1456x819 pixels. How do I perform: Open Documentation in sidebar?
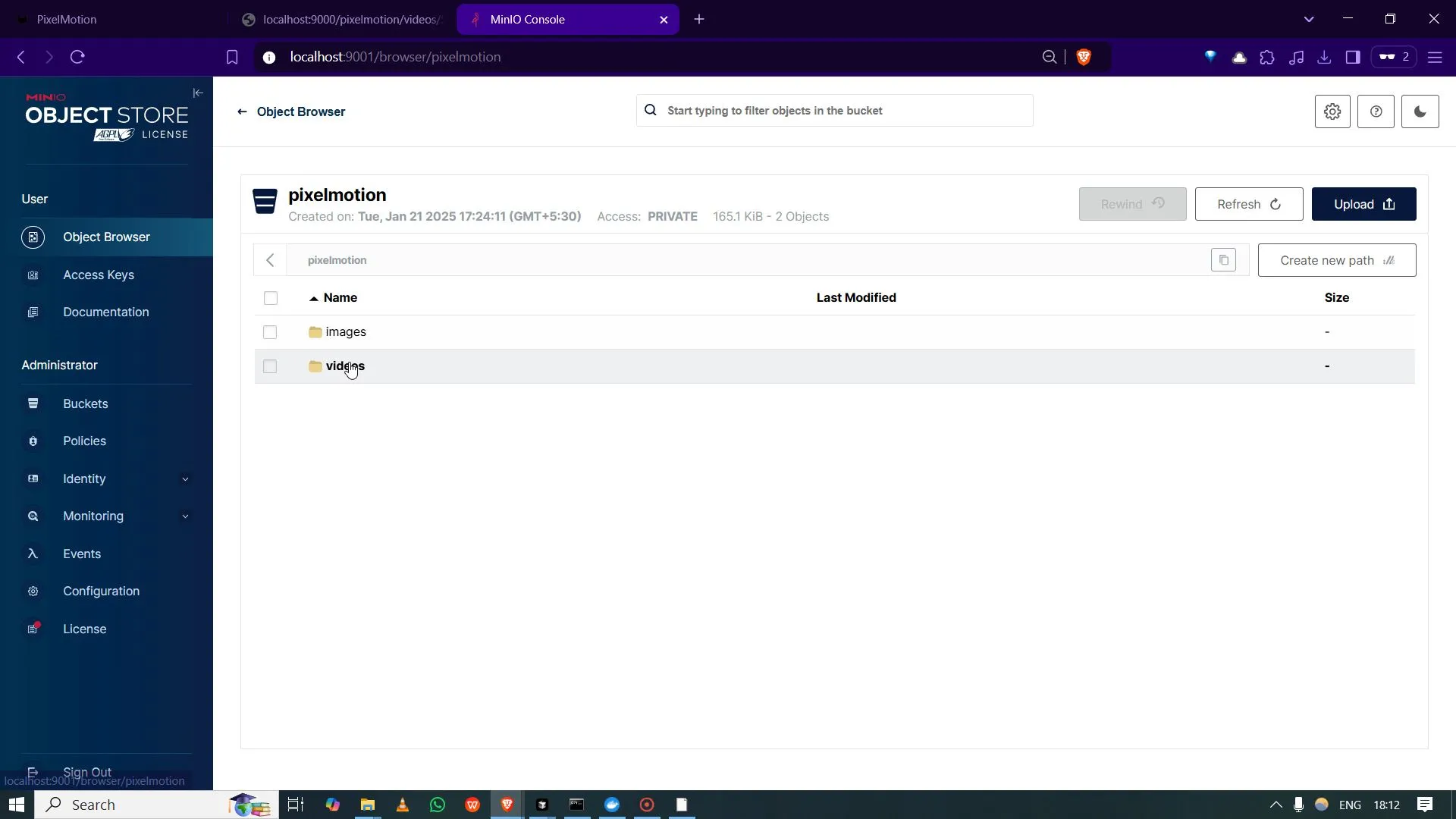pos(106,312)
